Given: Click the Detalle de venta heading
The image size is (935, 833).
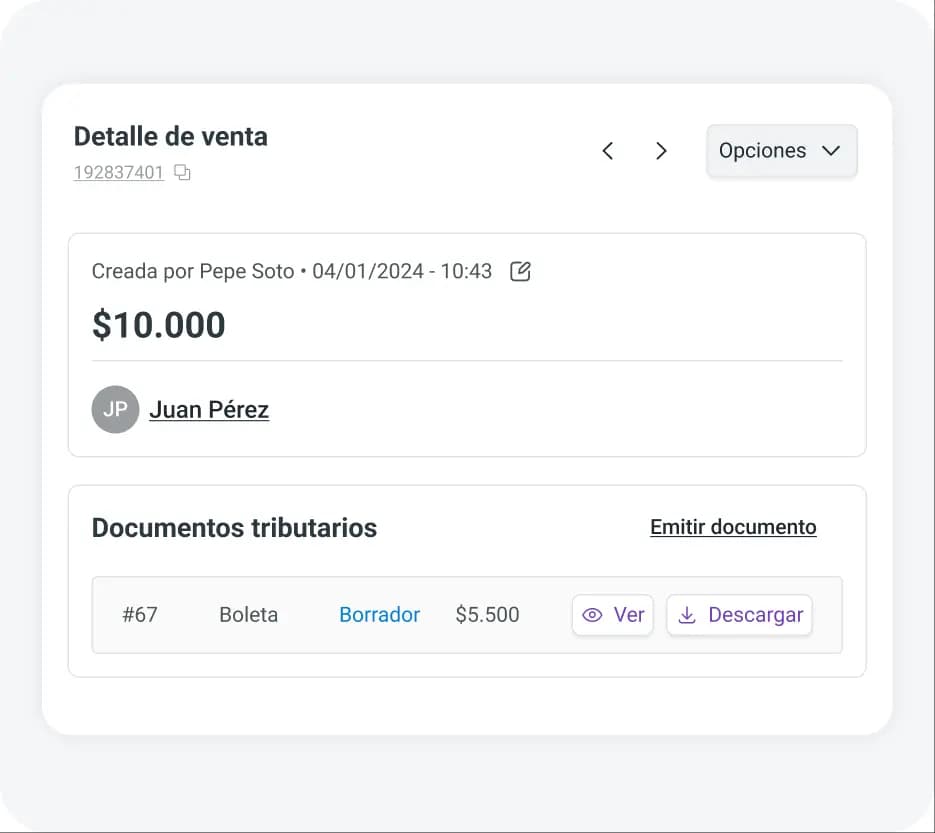Looking at the screenshot, I should 171,136.
